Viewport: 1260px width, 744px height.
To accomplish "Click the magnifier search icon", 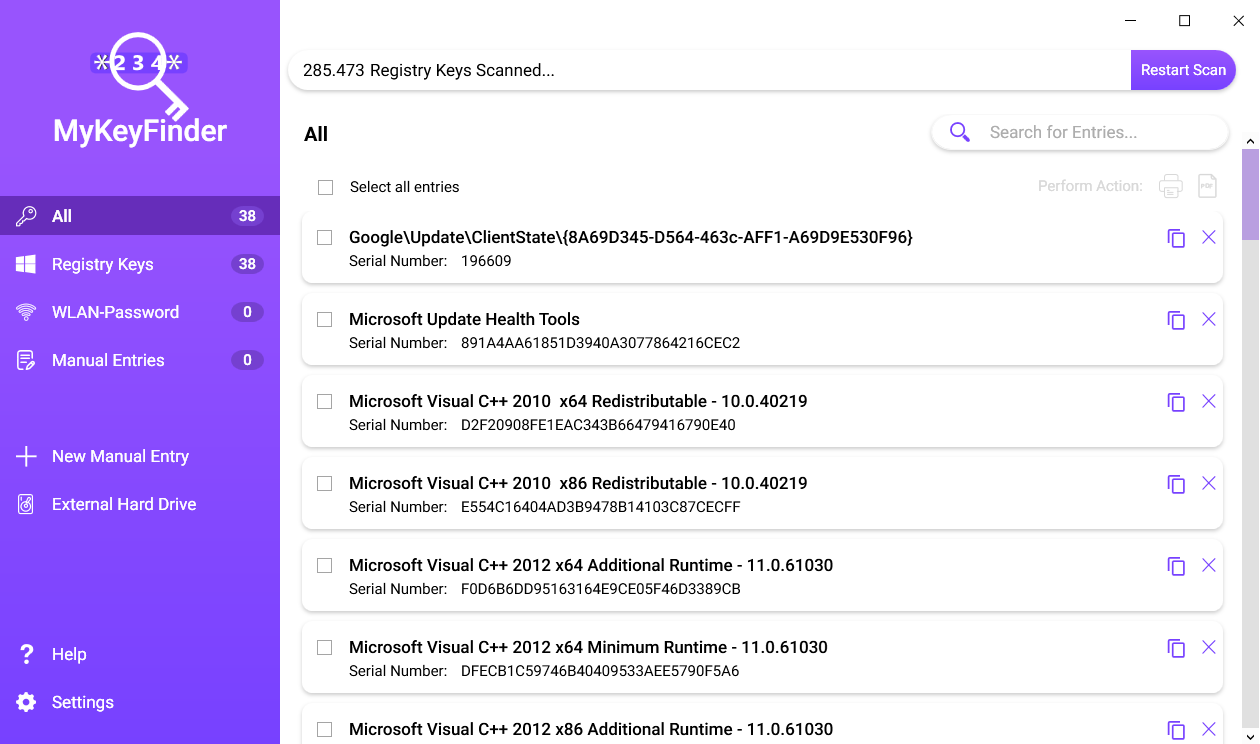I will pos(960,132).
